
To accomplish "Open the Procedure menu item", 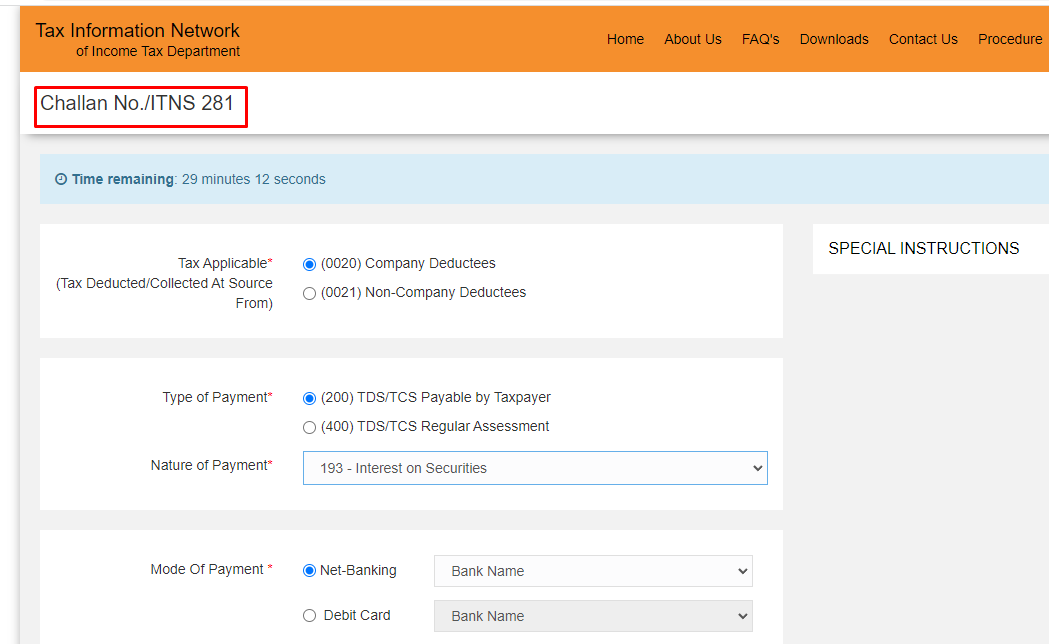I will (1010, 39).
